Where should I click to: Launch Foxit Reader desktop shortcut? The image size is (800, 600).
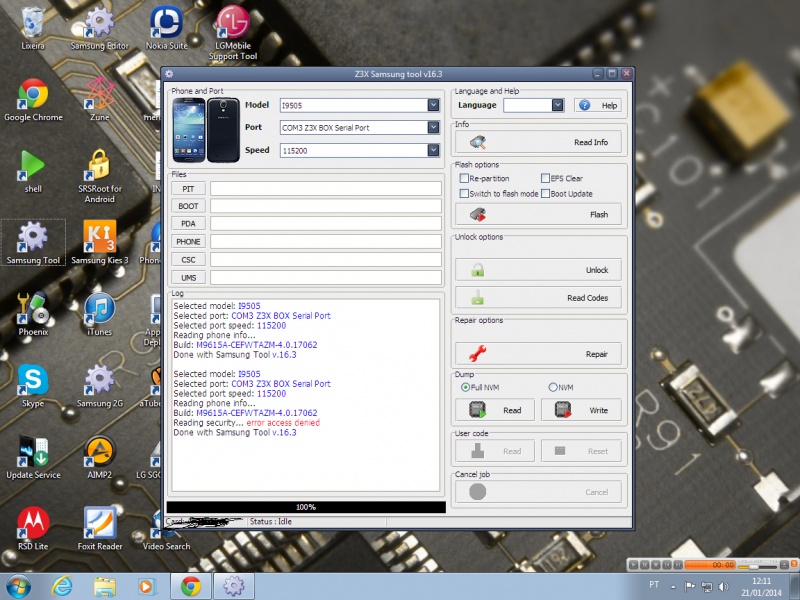99,528
